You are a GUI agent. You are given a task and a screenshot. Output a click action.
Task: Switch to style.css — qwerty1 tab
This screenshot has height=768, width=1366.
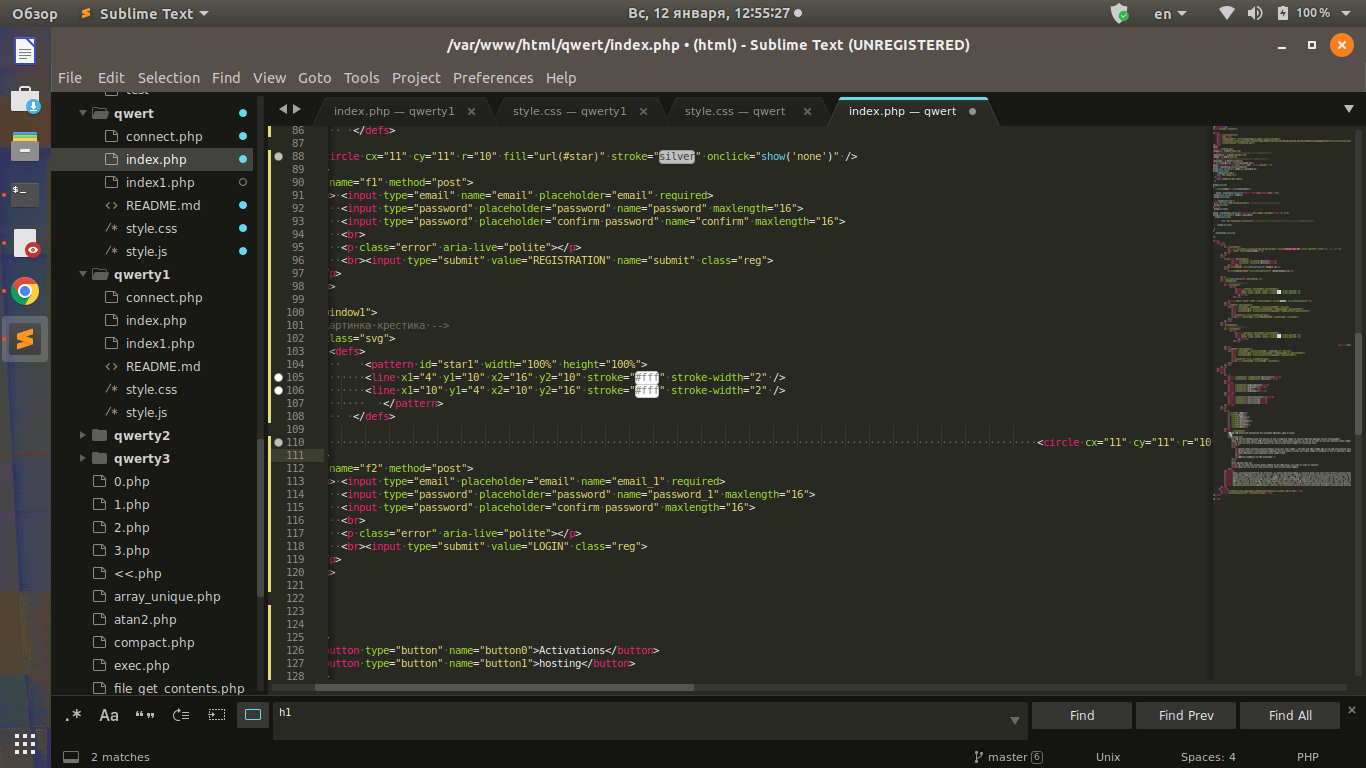569,111
